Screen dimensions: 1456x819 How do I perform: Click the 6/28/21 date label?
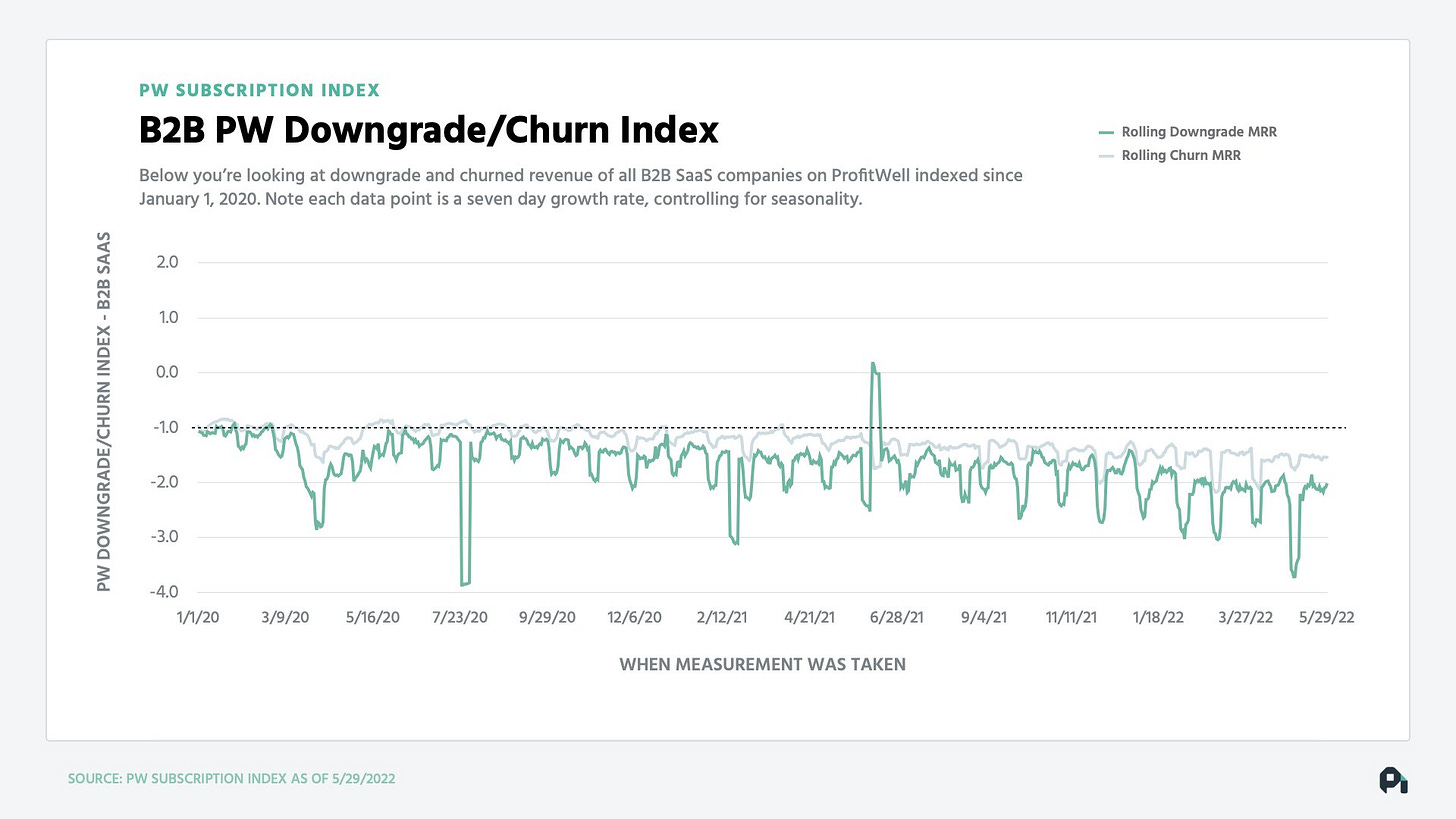[896, 617]
